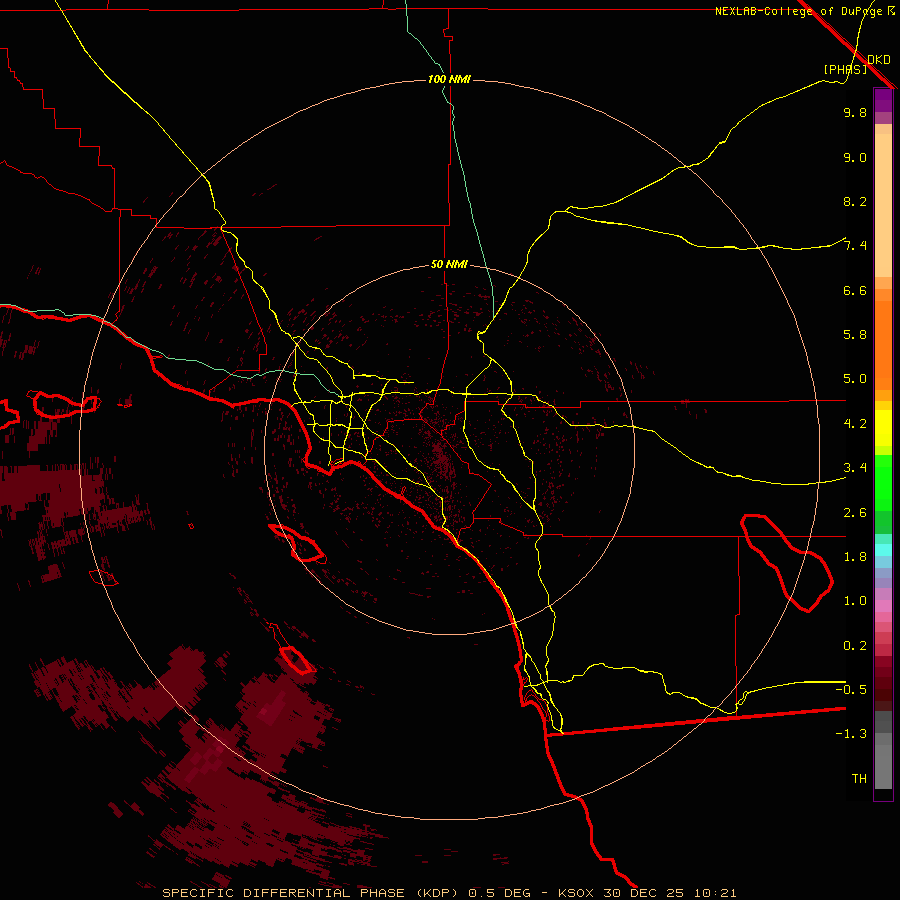Select the DKD product label
The width and height of the screenshot is (900, 900).
[x=879, y=60]
